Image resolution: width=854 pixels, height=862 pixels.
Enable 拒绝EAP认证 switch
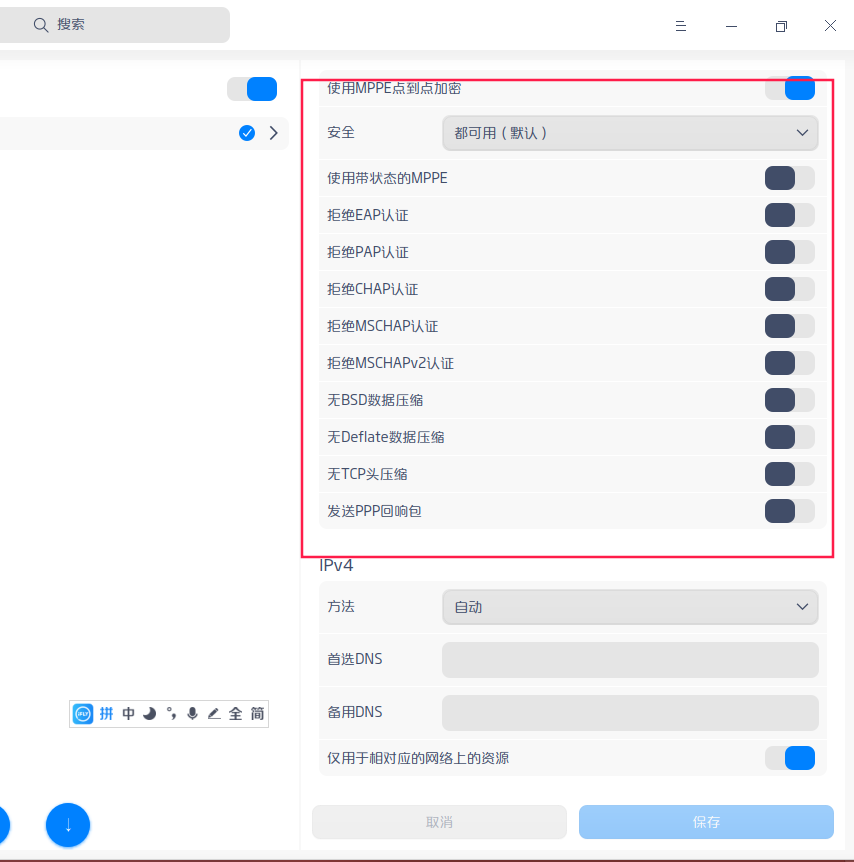790,215
